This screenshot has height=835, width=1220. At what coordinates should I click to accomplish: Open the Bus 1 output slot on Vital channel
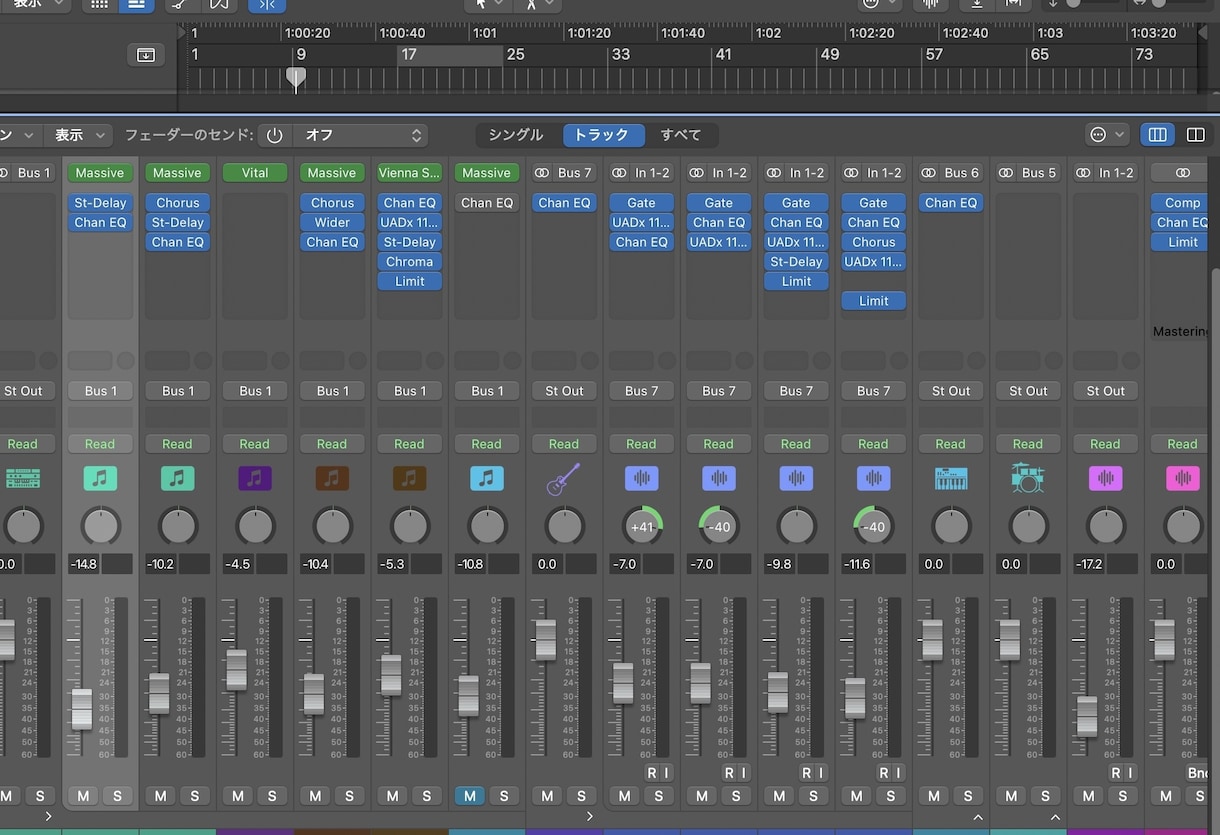[x=255, y=391]
